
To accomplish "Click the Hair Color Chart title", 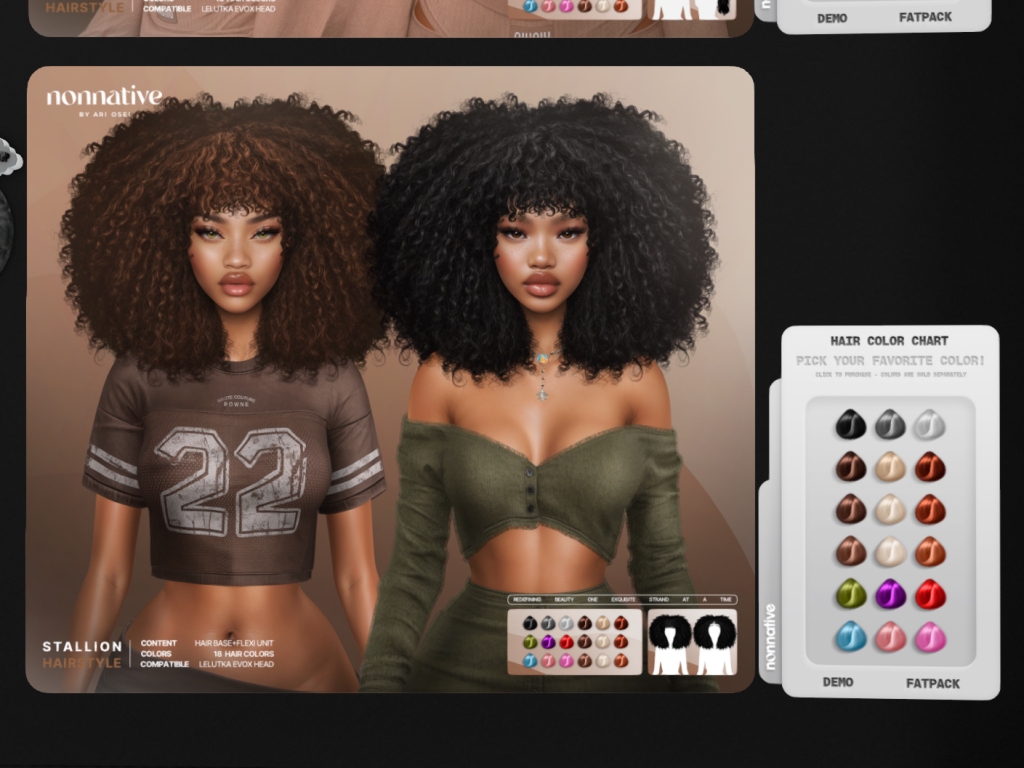I will point(889,341).
